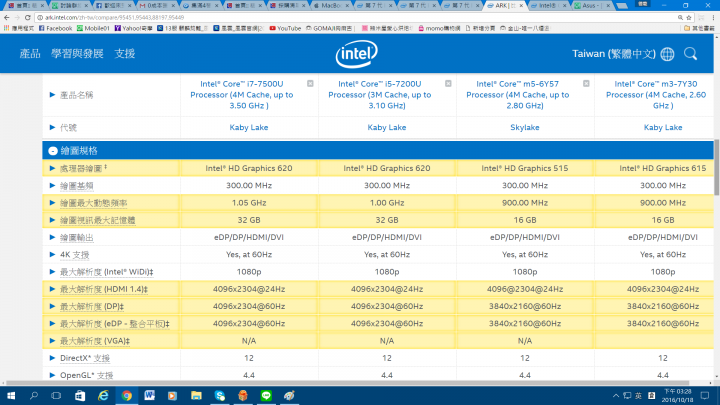Open the 學習與發展 navigation menu
Screen dimensions: 720x405
coord(77,54)
